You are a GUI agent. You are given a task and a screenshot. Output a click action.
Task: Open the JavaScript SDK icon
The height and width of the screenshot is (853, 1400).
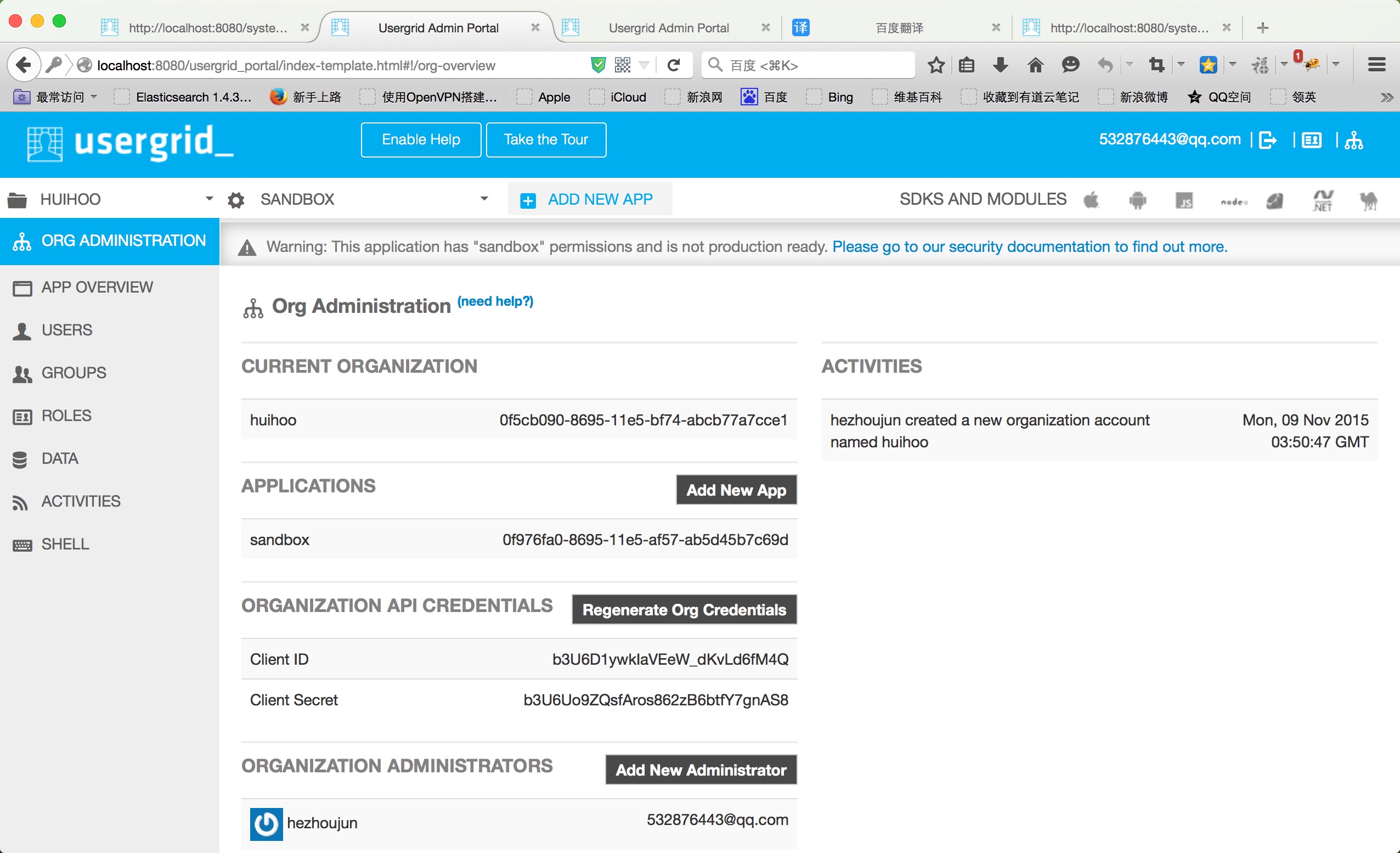point(1184,200)
